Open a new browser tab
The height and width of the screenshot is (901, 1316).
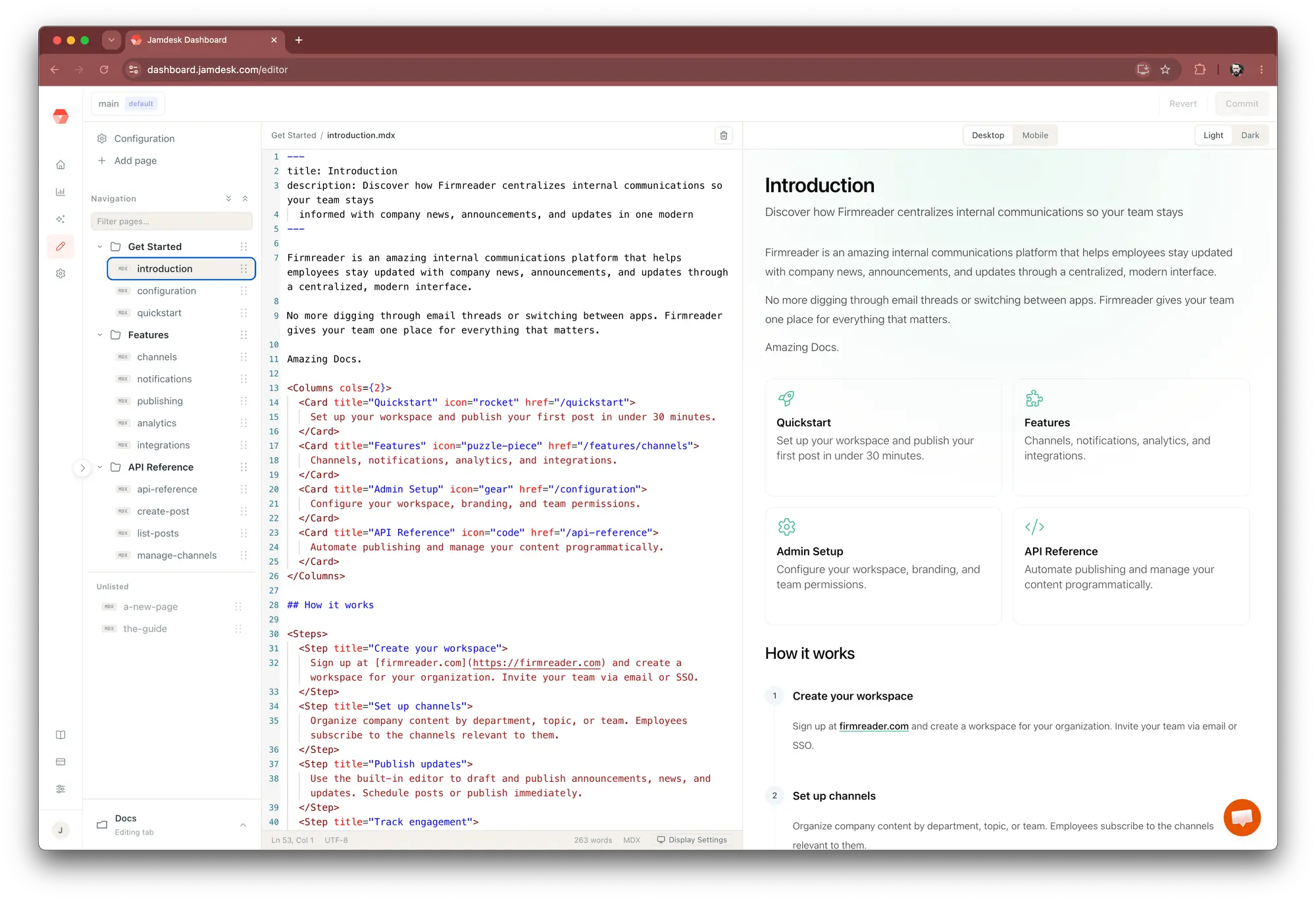pyautogui.click(x=299, y=39)
